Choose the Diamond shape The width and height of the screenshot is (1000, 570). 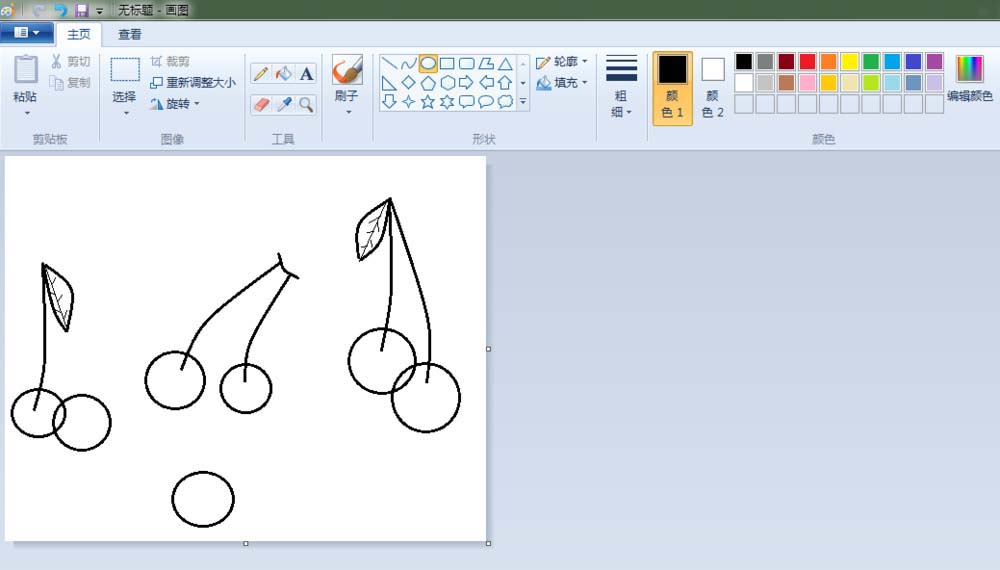pyautogui.click(x=408, y=82)
